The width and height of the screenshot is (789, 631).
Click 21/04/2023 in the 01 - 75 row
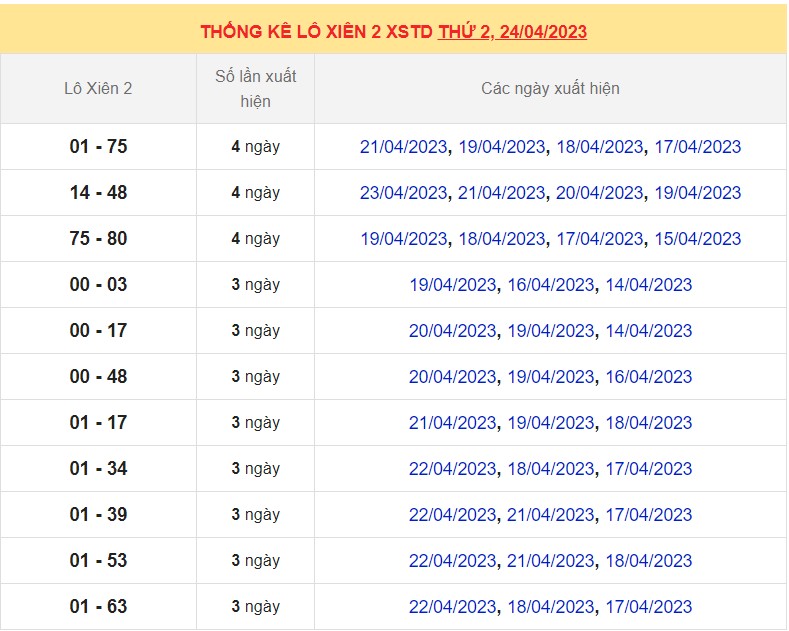[403, 147]
